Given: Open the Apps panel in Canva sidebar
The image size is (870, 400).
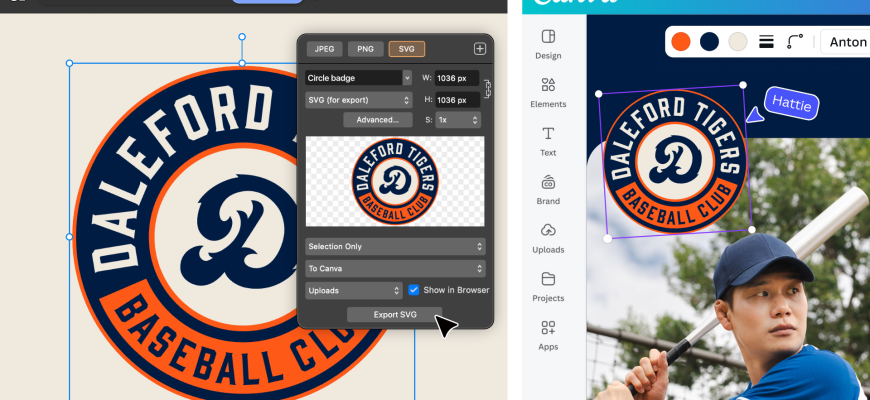Looking at the screenshot, I should tap(548, 336).
